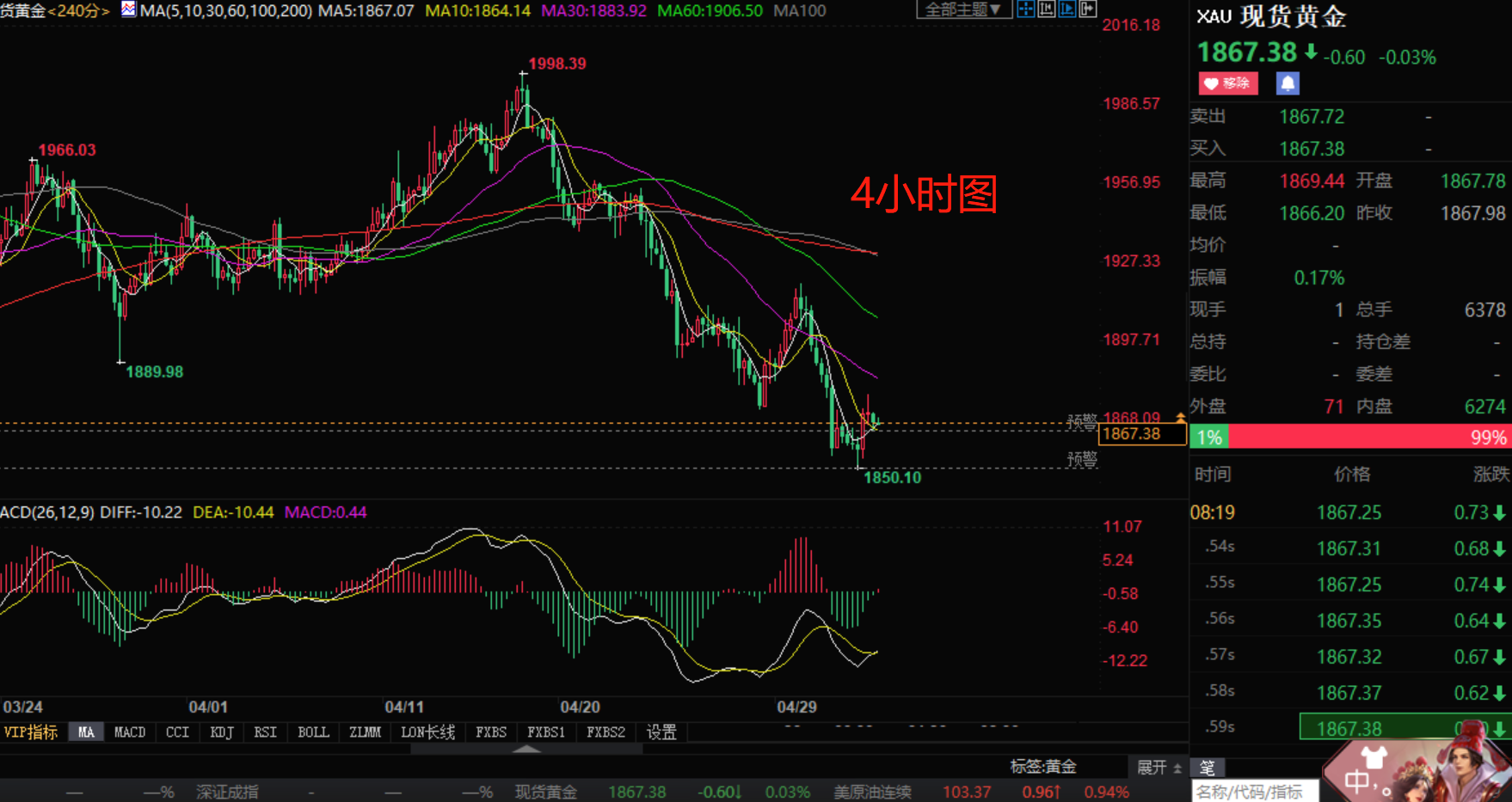
Task: Click the 买入 price 1867.38
Action: (1312, 149)
